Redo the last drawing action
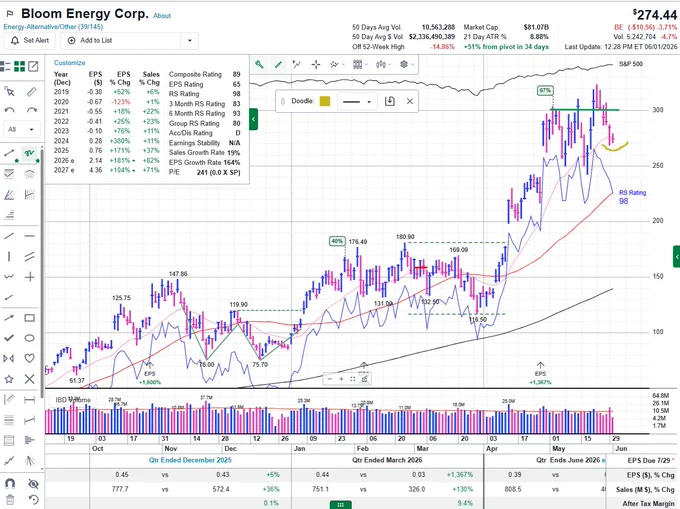The image size is (680, 509). coord(31,110)
